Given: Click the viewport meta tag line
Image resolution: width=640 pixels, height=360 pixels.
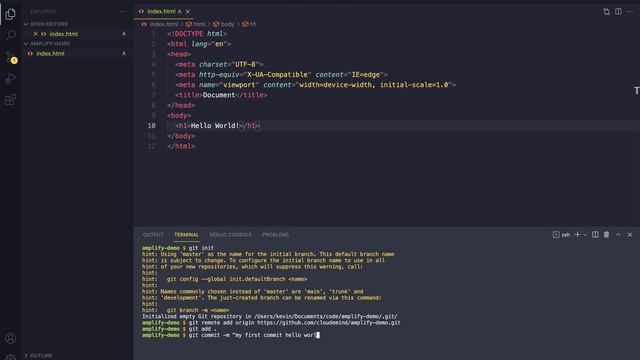Looking at the screenshot, I should [316, 85].
